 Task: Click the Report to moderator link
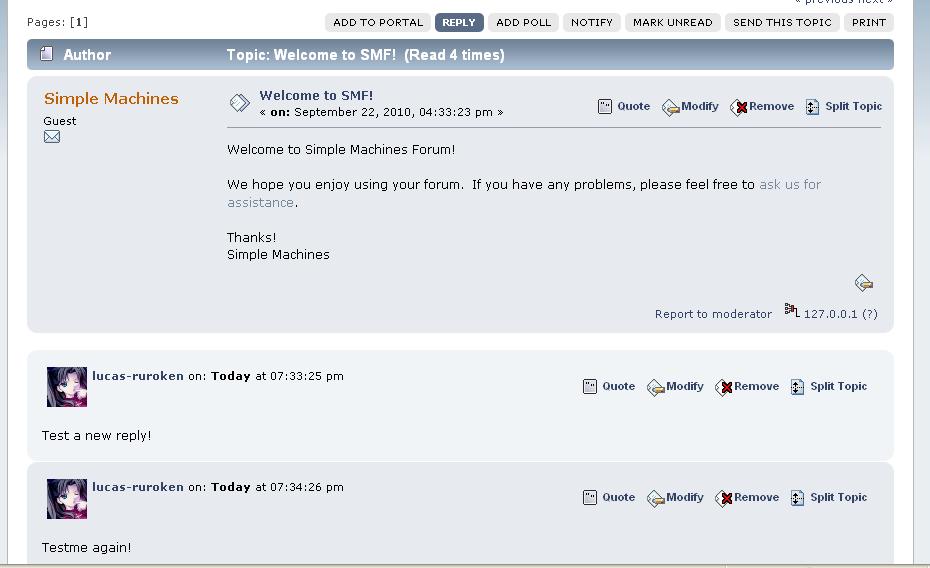(x=713, y=314)
